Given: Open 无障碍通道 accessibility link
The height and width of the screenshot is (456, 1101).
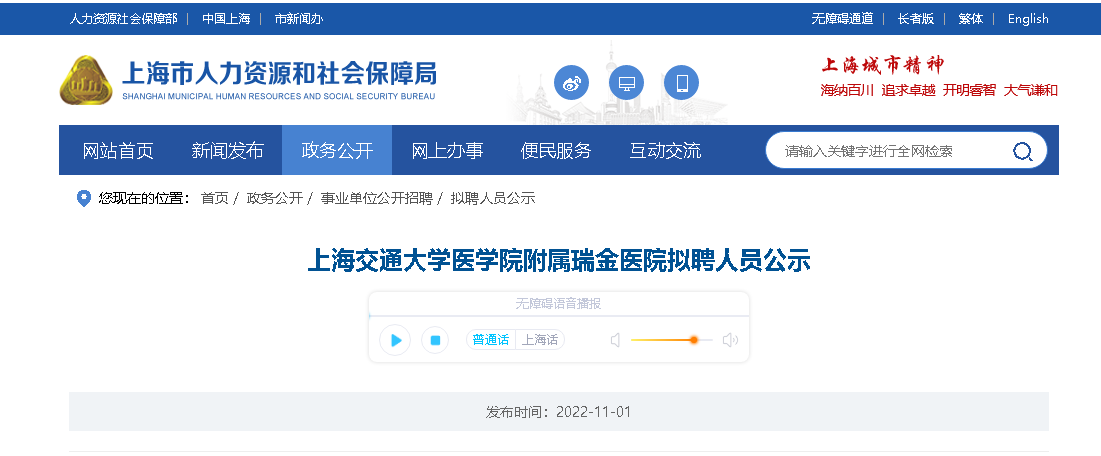Looking at the screenshot, I should click(842, 19).
